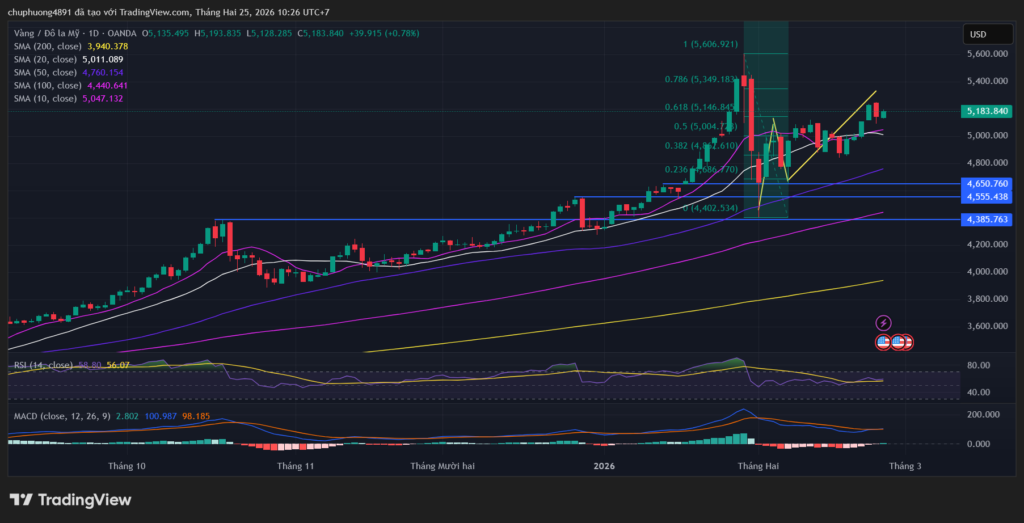Click the 2026 label on the time axis
The height and width of the screenshot is (523, 1024).
tap(604, 466)
